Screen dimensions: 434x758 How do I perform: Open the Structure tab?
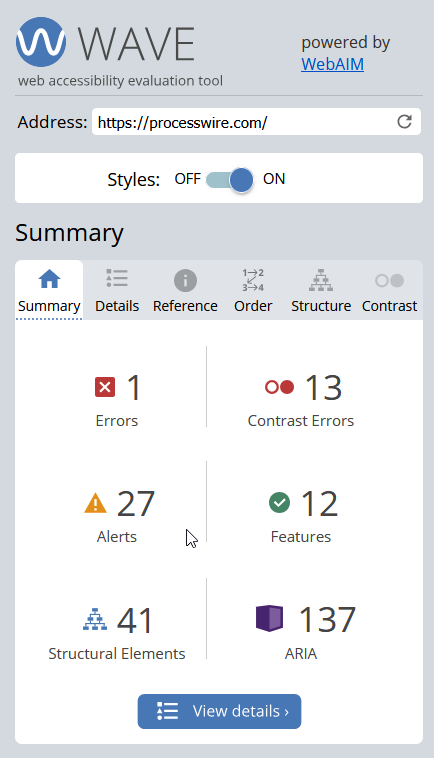(x=321, y=291)
